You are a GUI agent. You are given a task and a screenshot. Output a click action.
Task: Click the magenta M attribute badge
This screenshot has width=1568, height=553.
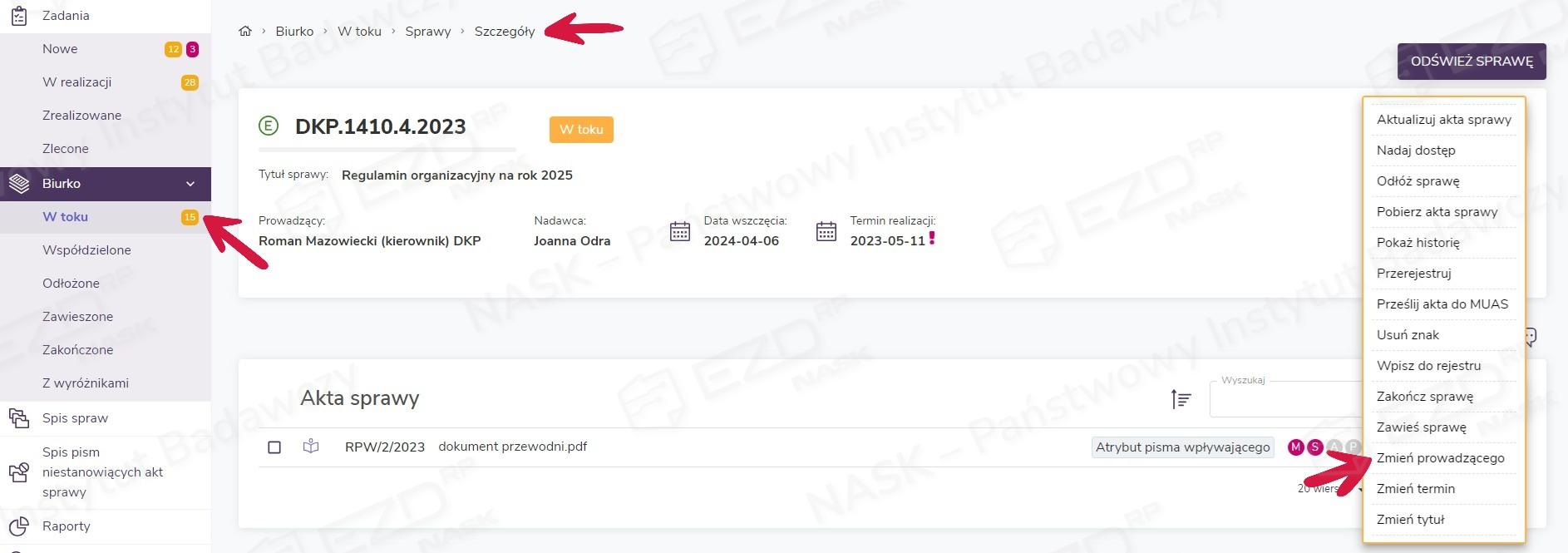pos(1295,447)
